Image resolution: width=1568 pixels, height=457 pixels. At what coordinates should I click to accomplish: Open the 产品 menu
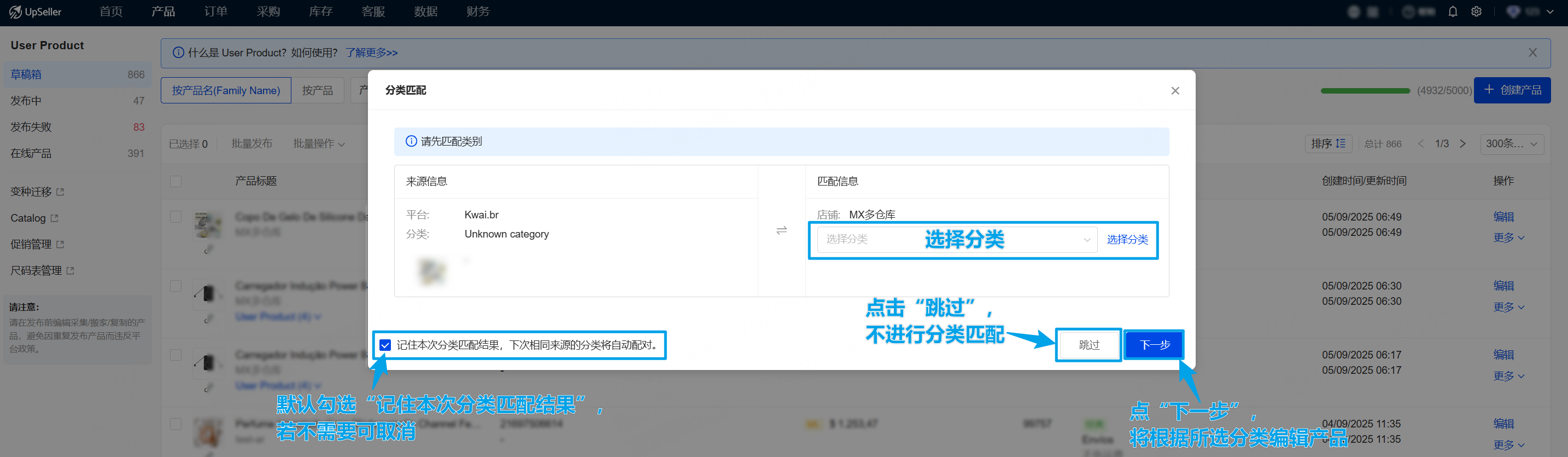[x=163, y=11]
